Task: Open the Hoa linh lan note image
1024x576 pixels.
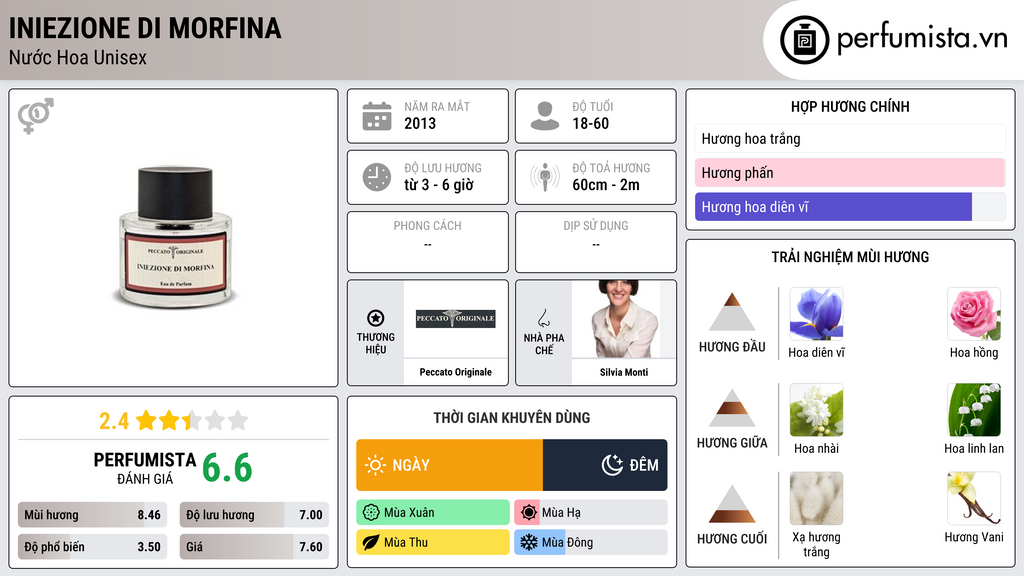Action: (x=974, y=410)
